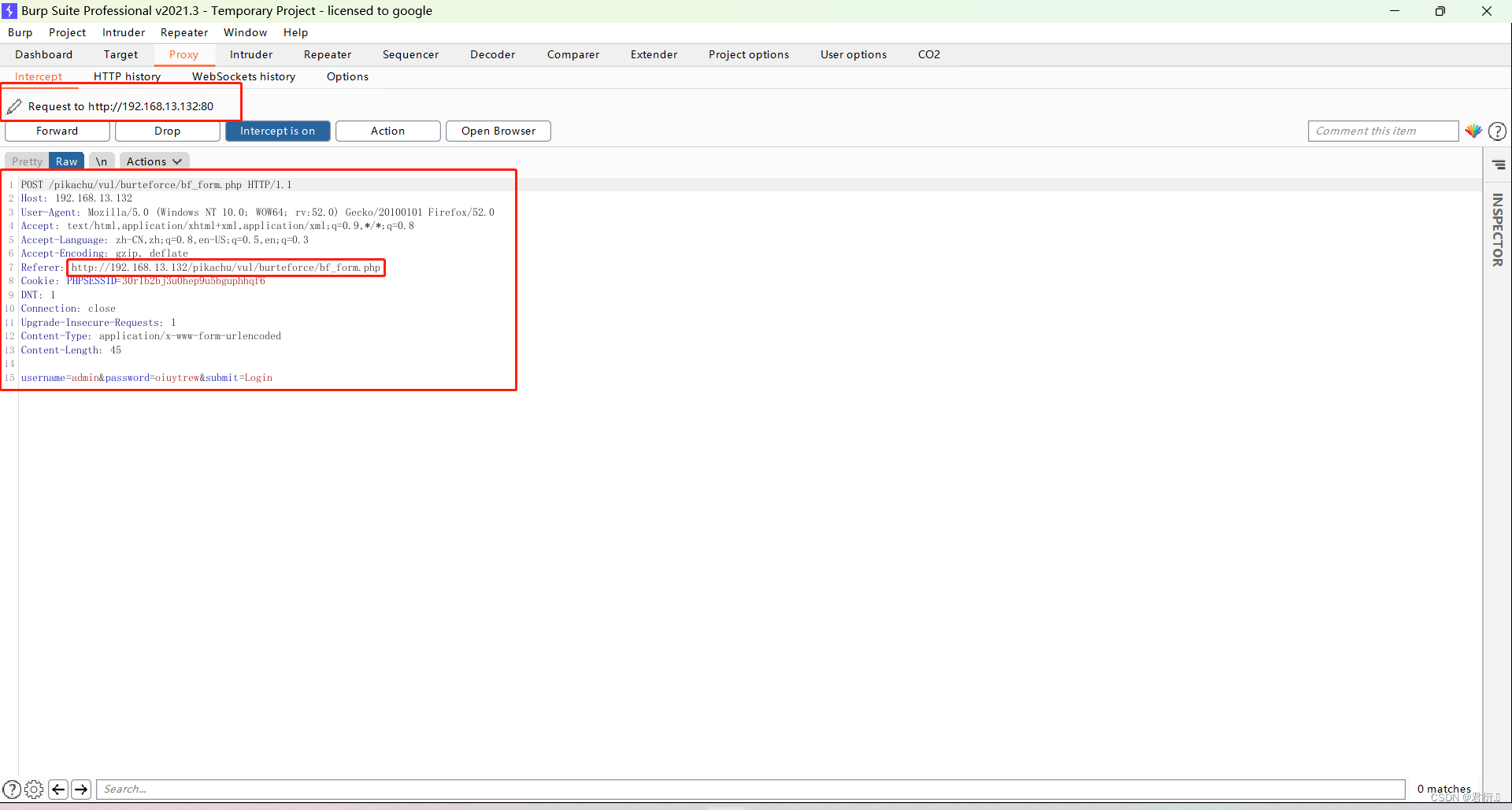Image resolution: width=1512 pixels, height=810 pixels.
Task: Switch to Target tab
Action: (121, 54)
